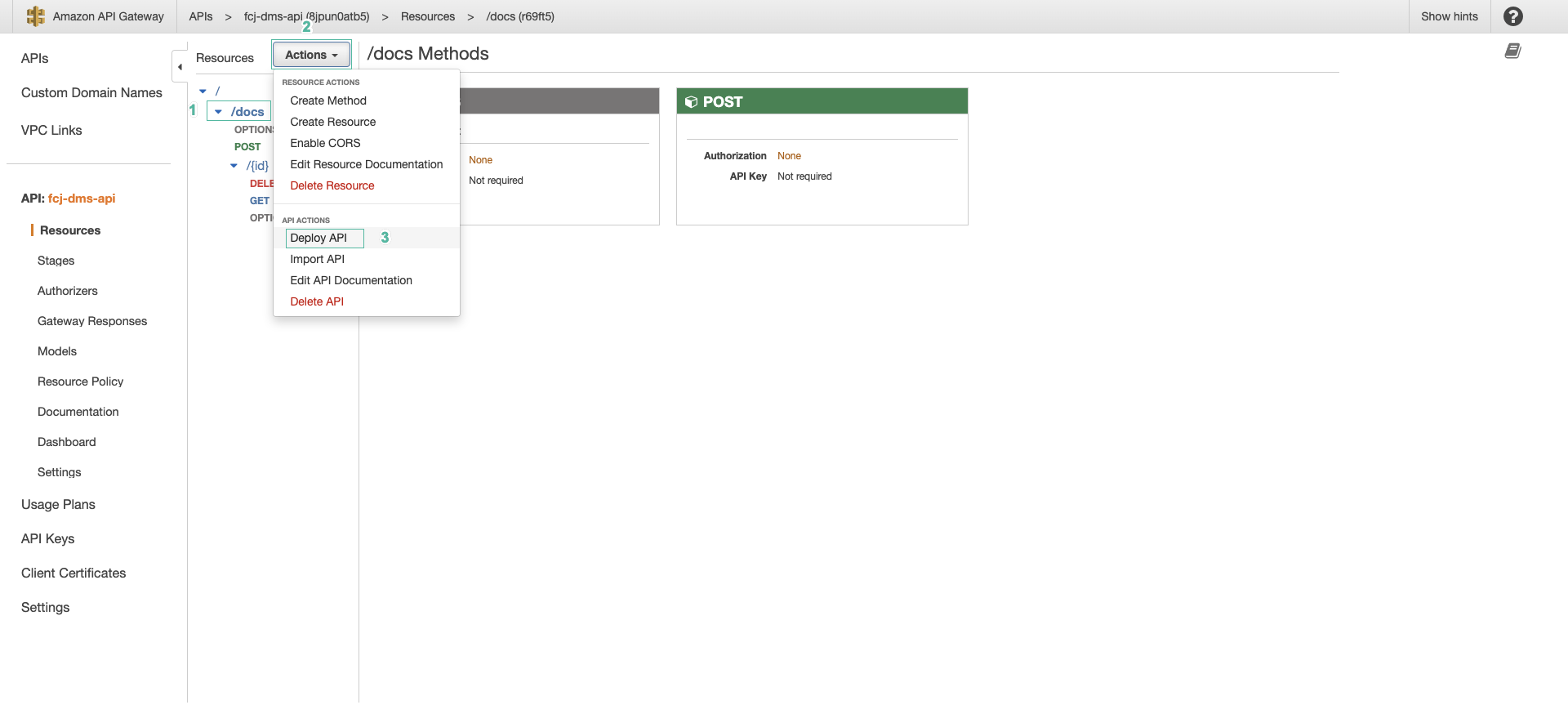Open the Resources breadcrumb link
Screen dimensions: 1568x705
pyautogui.click(x=428, y=16)
